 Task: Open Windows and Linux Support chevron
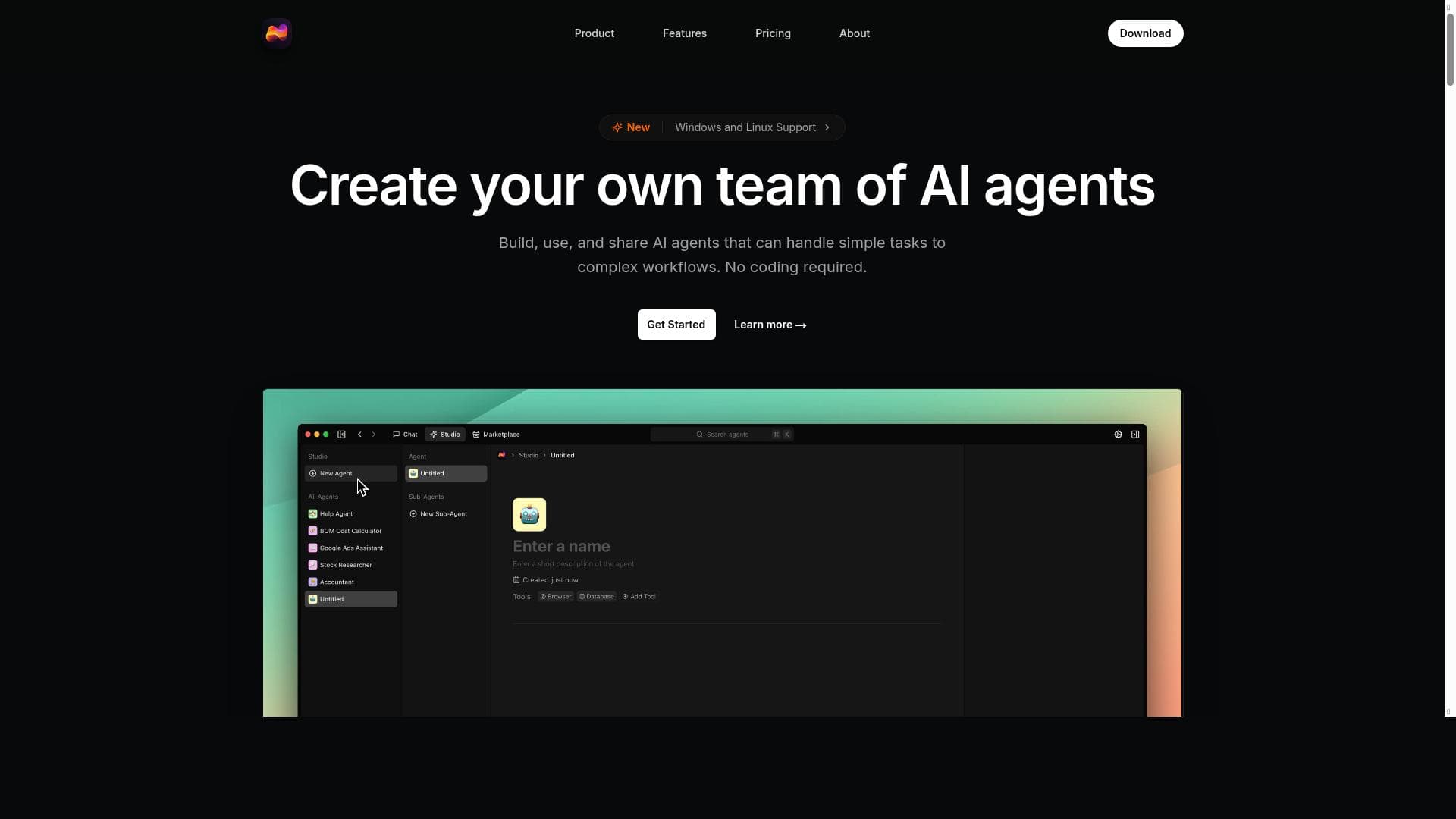coord(827,127)
